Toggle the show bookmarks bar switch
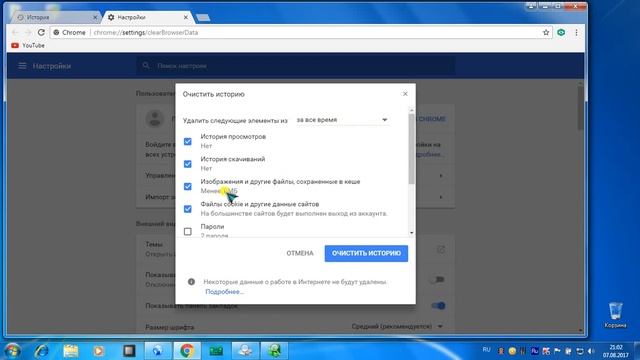Image resolution: width=640 pixels, height=360 pixels. (x=438, y=306)
